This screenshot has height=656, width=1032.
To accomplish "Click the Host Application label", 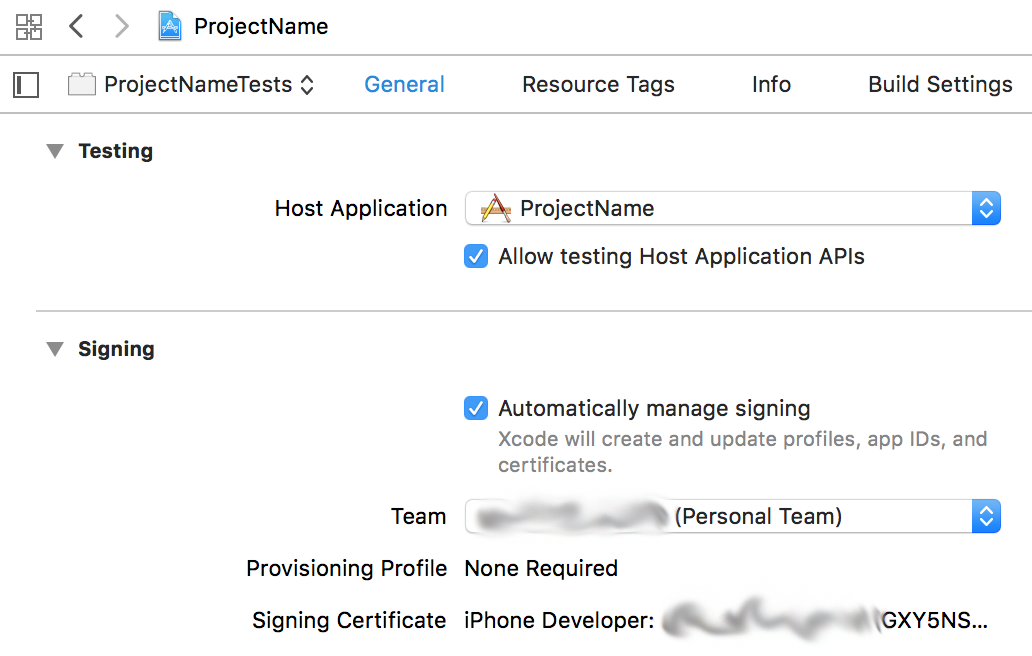I will (361, 209).
